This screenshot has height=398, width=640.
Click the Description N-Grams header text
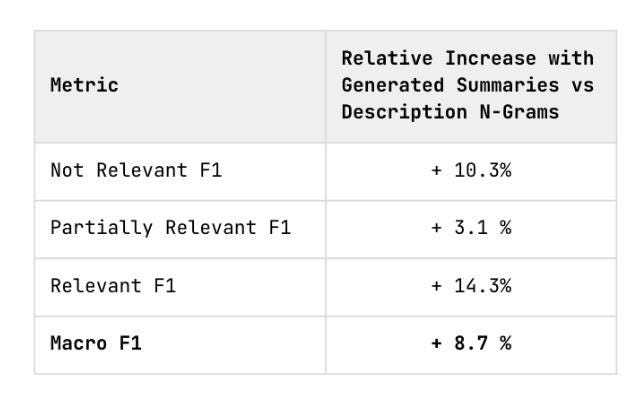click(x=450, y=112)
